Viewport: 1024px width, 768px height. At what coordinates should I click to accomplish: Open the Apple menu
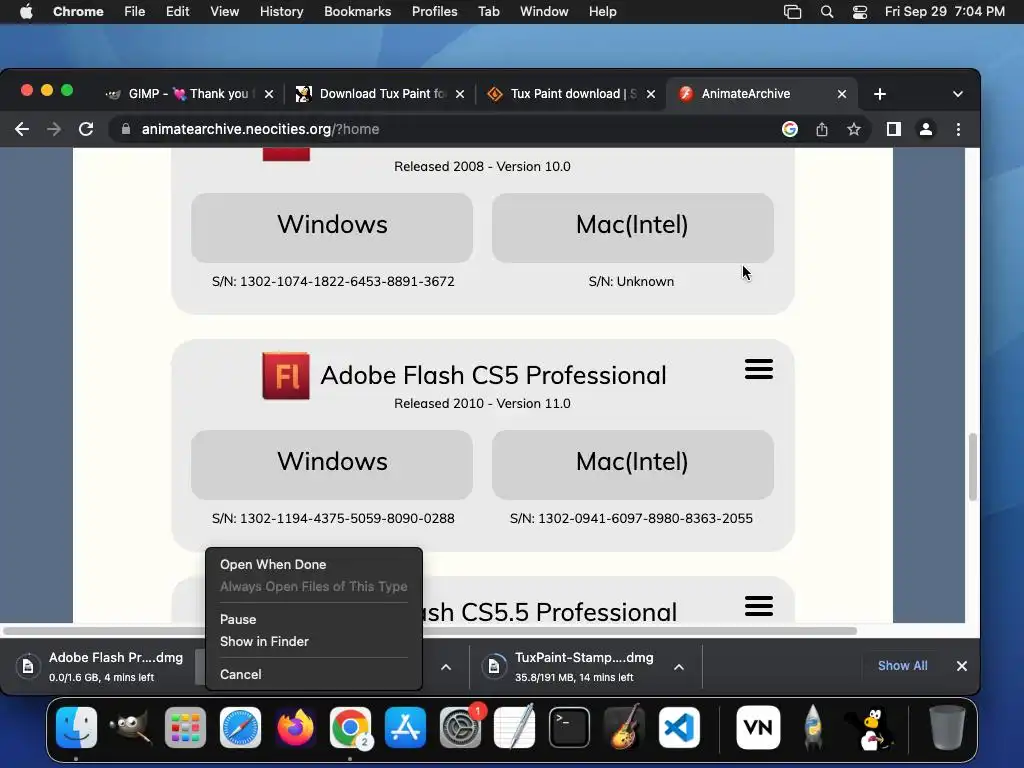26,12
